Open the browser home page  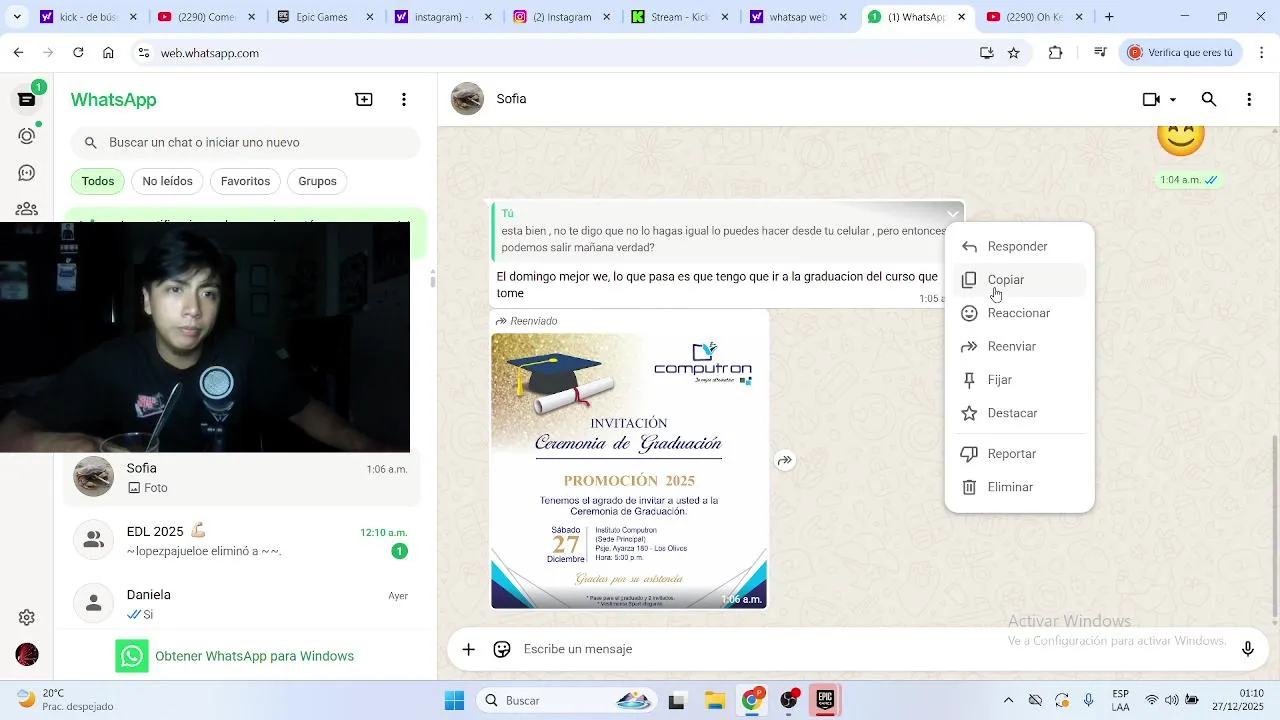(x=108, y=53)
